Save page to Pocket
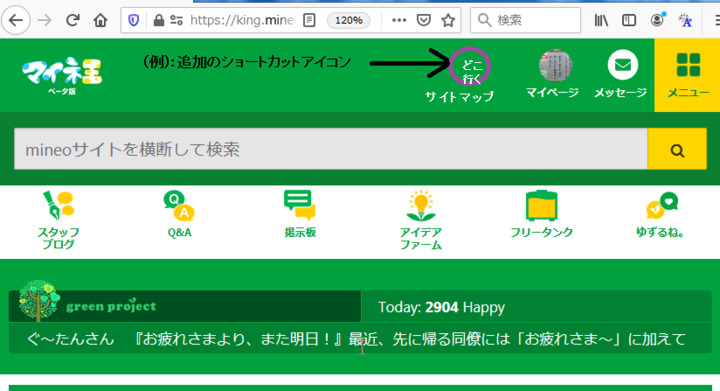The height and width of the screenshot is (391, 720). 423,20
